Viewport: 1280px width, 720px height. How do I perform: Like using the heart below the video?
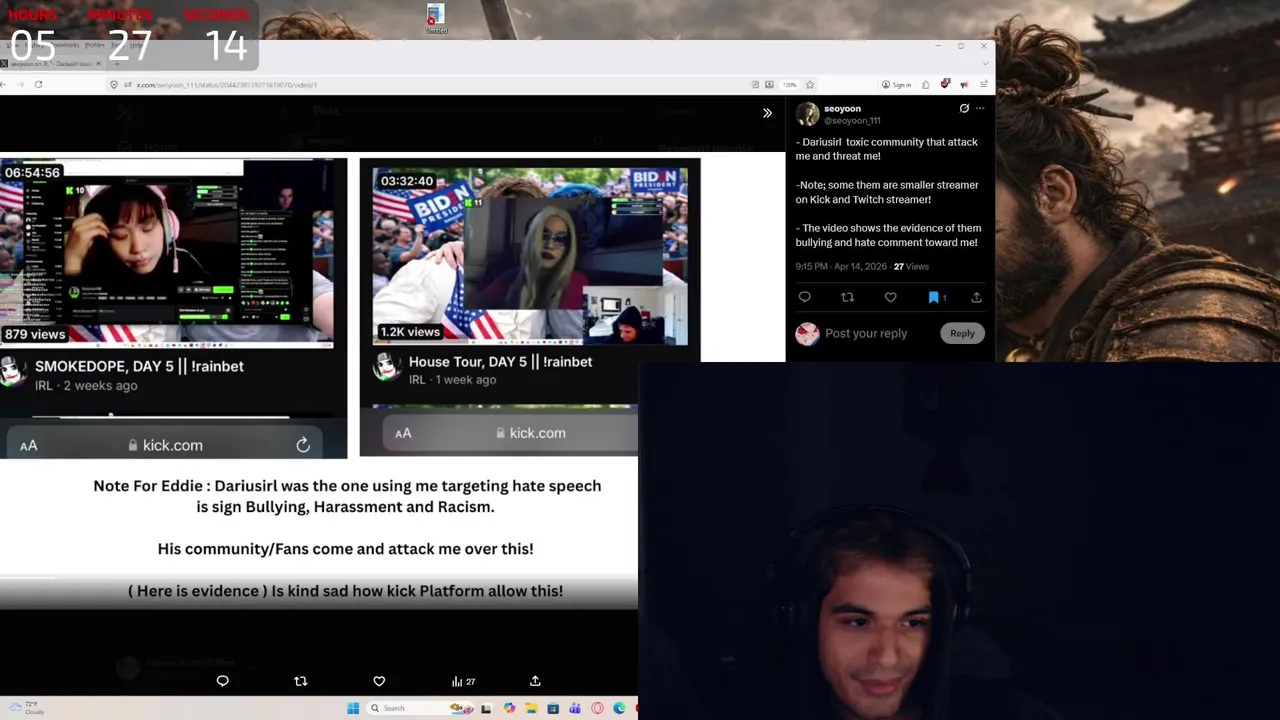(x=379, y=681)
